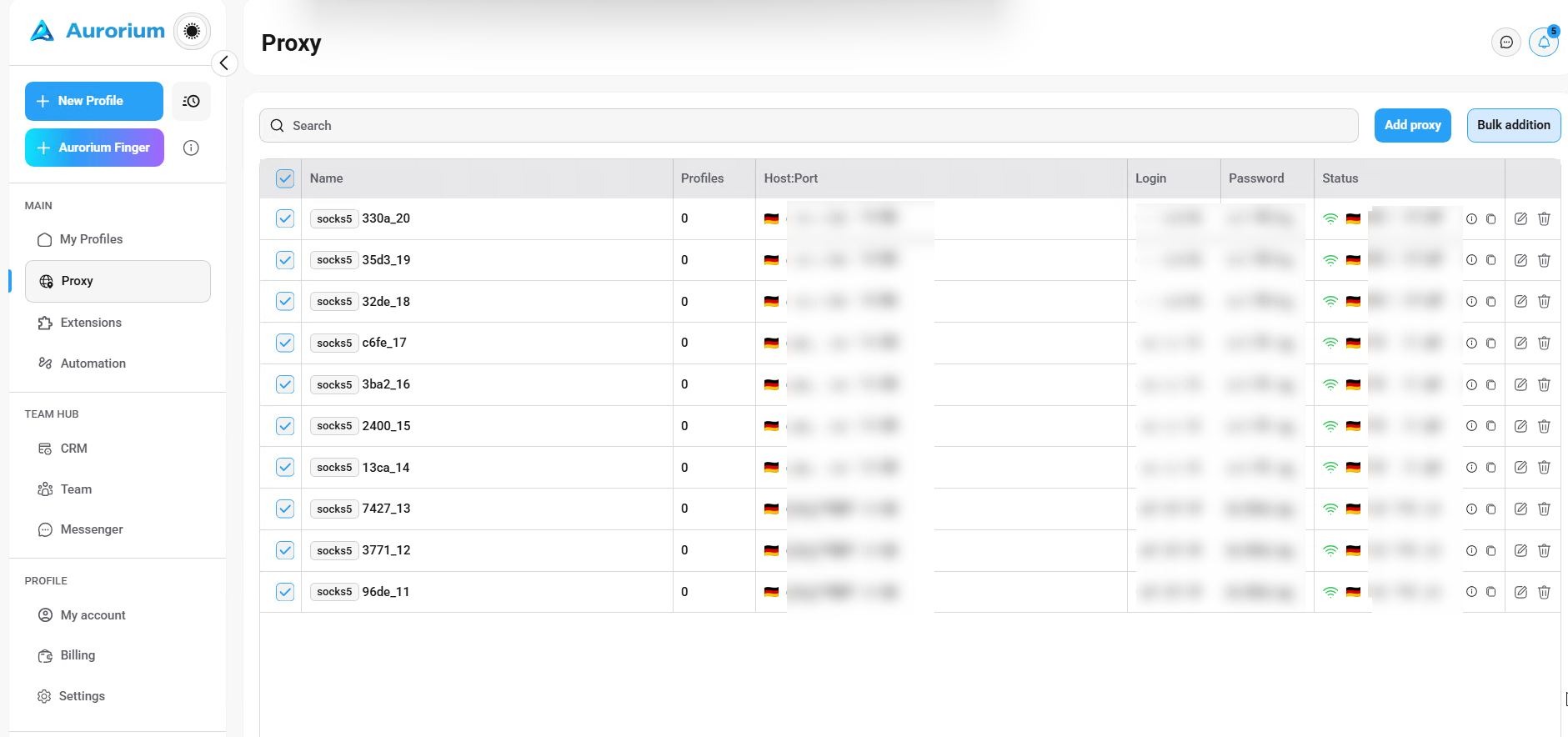Copy the 32de_18 proxy details
The image size is (1568, 737).
[x=1490, y=302]
